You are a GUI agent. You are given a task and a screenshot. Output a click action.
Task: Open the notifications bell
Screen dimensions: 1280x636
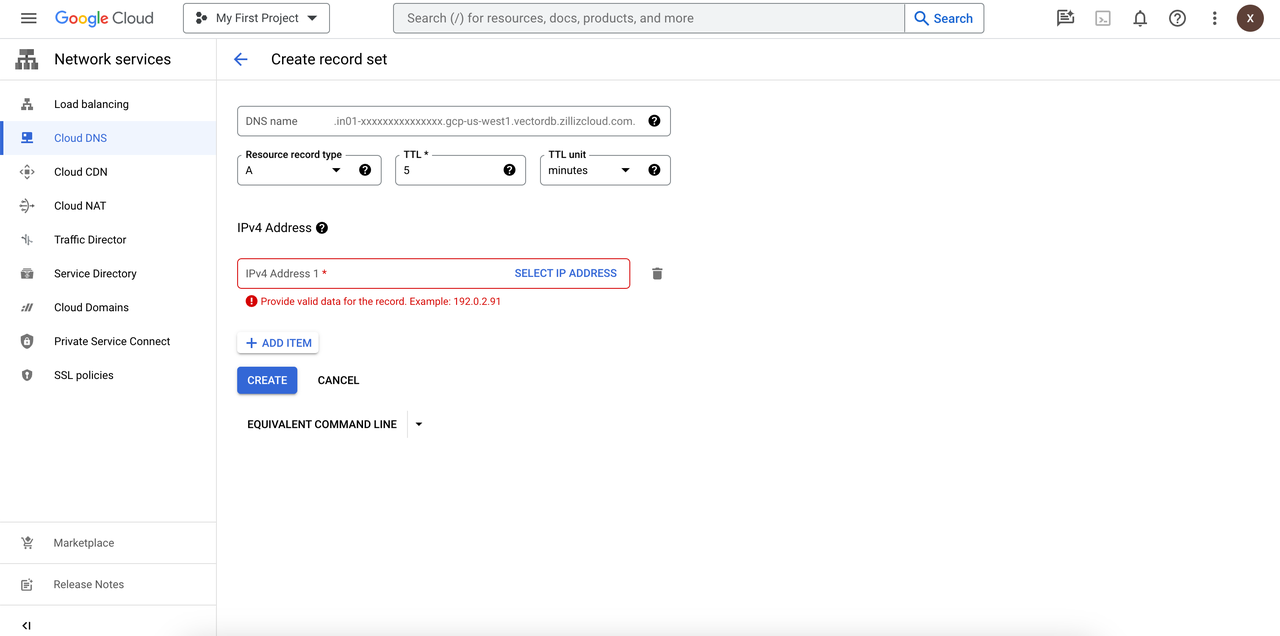click(x=1140, y=18)
